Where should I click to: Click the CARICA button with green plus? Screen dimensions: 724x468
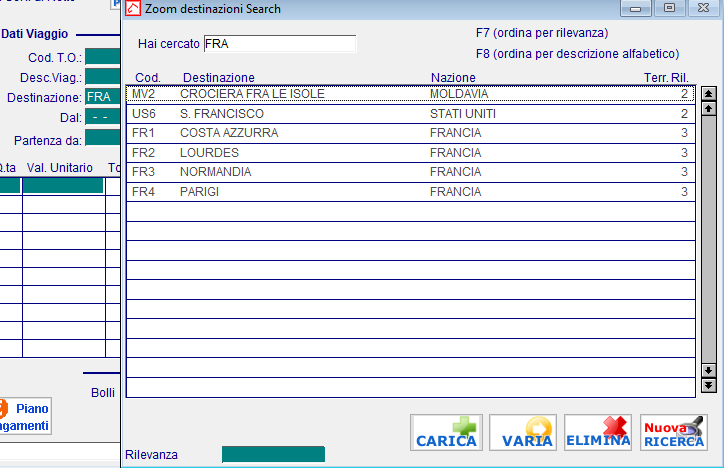coord(446,432)
